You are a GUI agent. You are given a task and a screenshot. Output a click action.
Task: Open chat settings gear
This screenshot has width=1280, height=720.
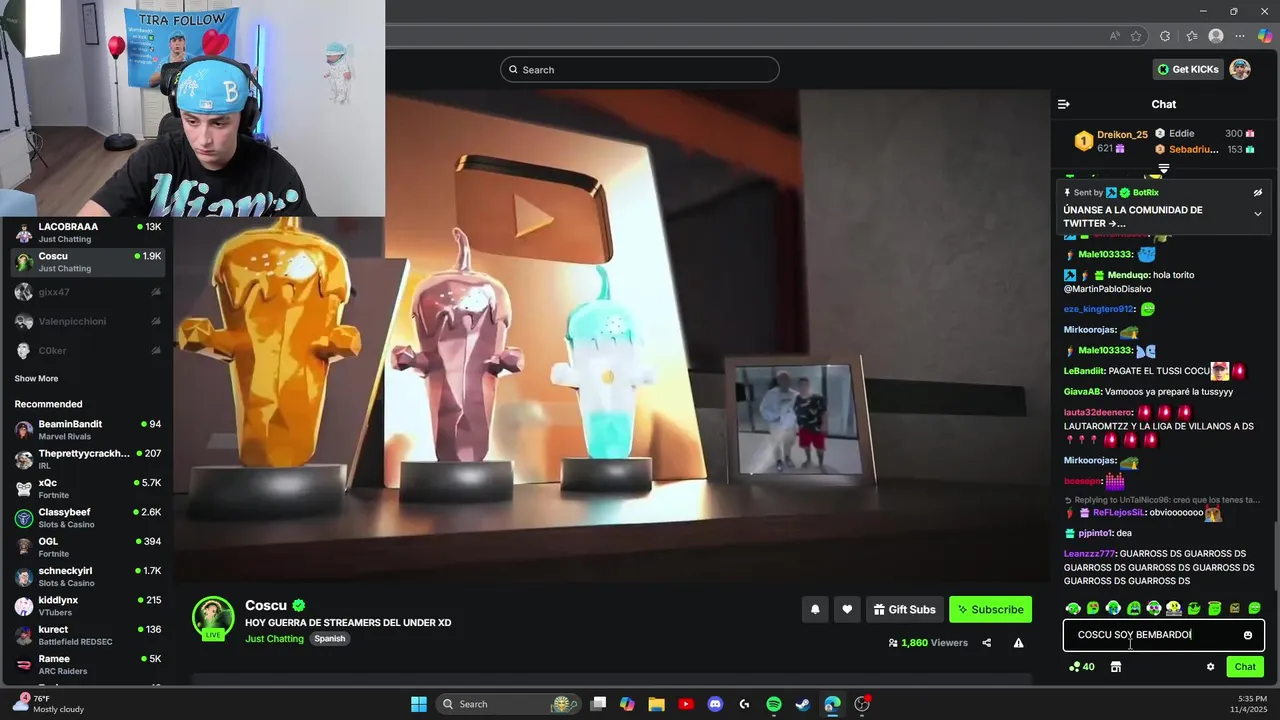tap(1210, 667)
